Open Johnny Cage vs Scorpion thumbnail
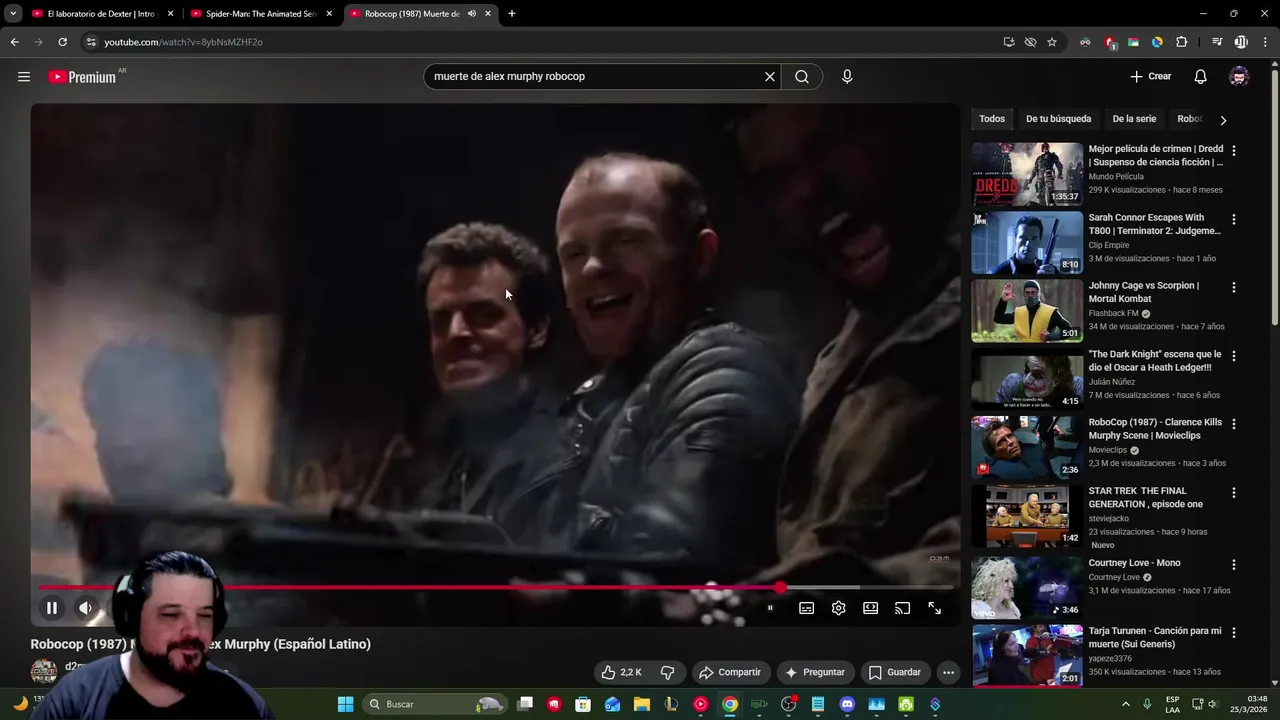Viewport: 1280px width, 720px height. (1027, 310)
